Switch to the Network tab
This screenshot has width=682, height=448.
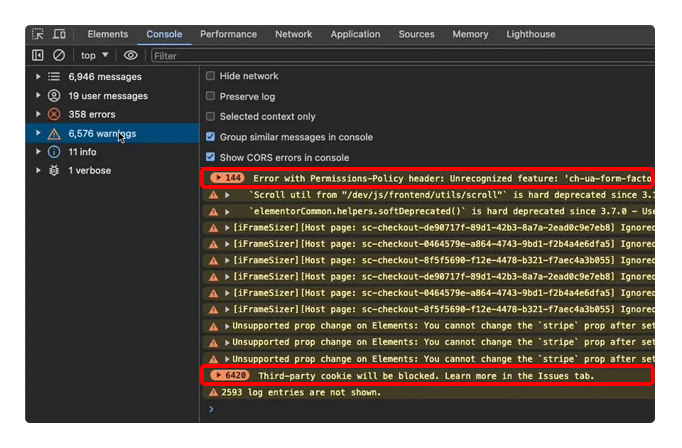tap(293, 35)
